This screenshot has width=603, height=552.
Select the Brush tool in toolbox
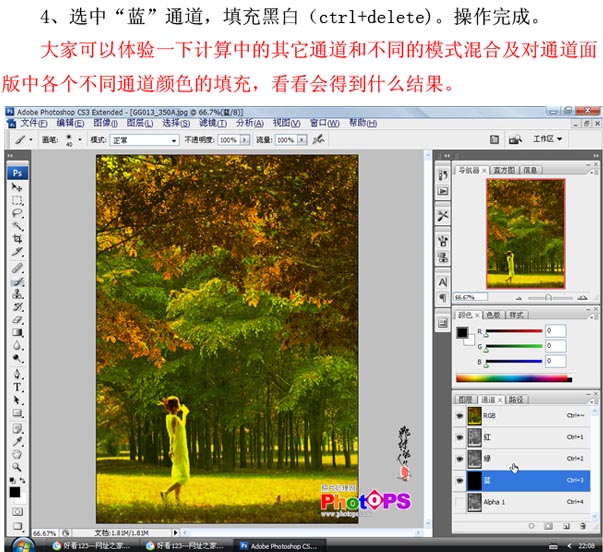(x=17, y=281)
